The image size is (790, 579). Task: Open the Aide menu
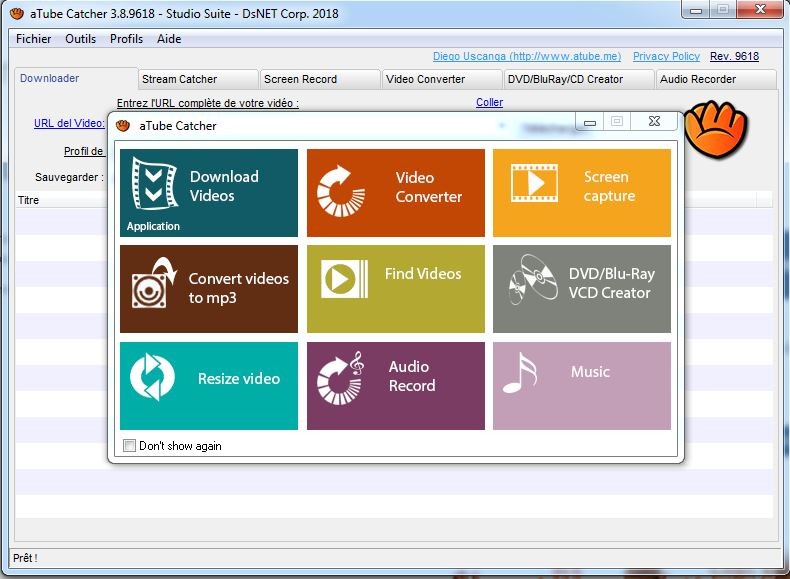[169, 39]
